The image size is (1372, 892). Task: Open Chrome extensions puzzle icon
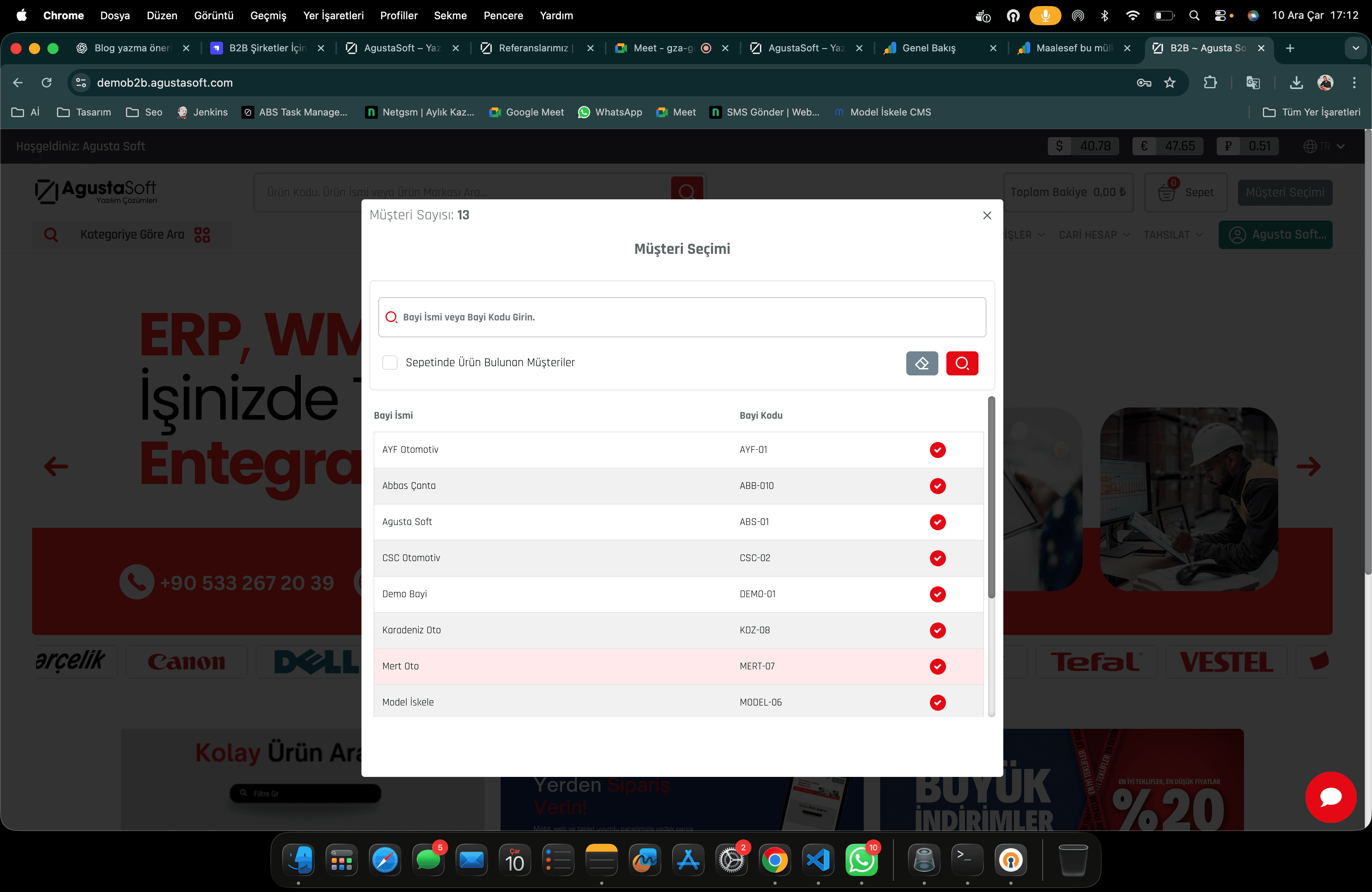click(1210, 83)
